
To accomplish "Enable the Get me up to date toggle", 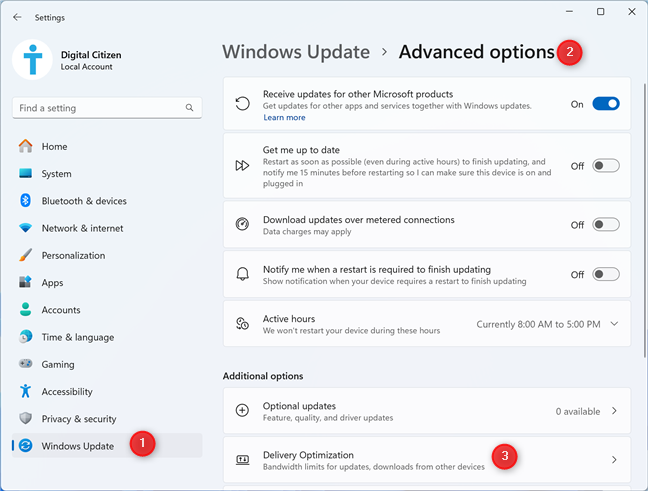I will (606, 166).
